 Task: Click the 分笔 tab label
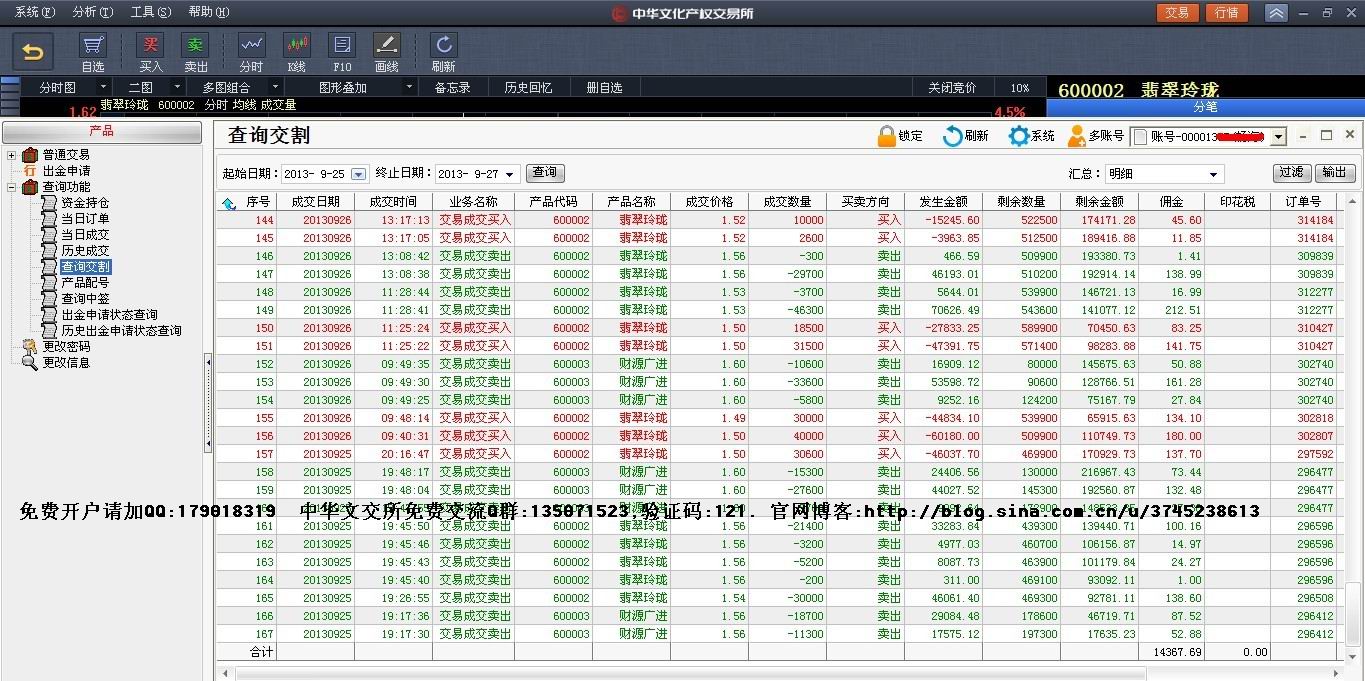tap(1205, 106)
